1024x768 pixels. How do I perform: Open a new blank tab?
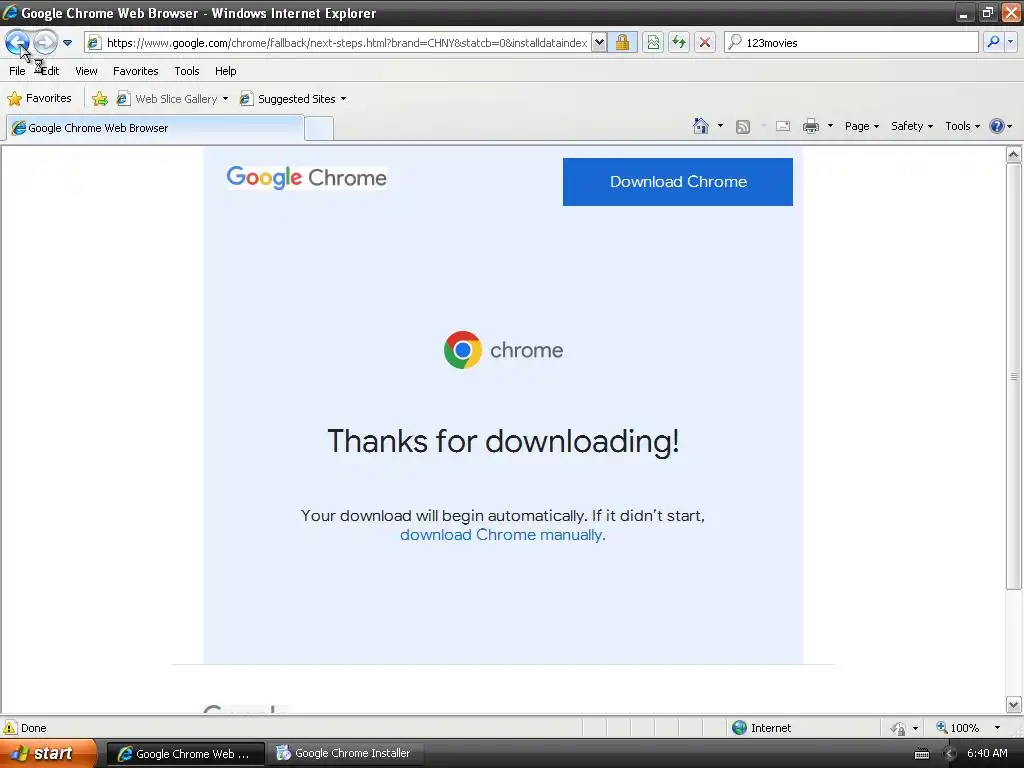point(319,128)
